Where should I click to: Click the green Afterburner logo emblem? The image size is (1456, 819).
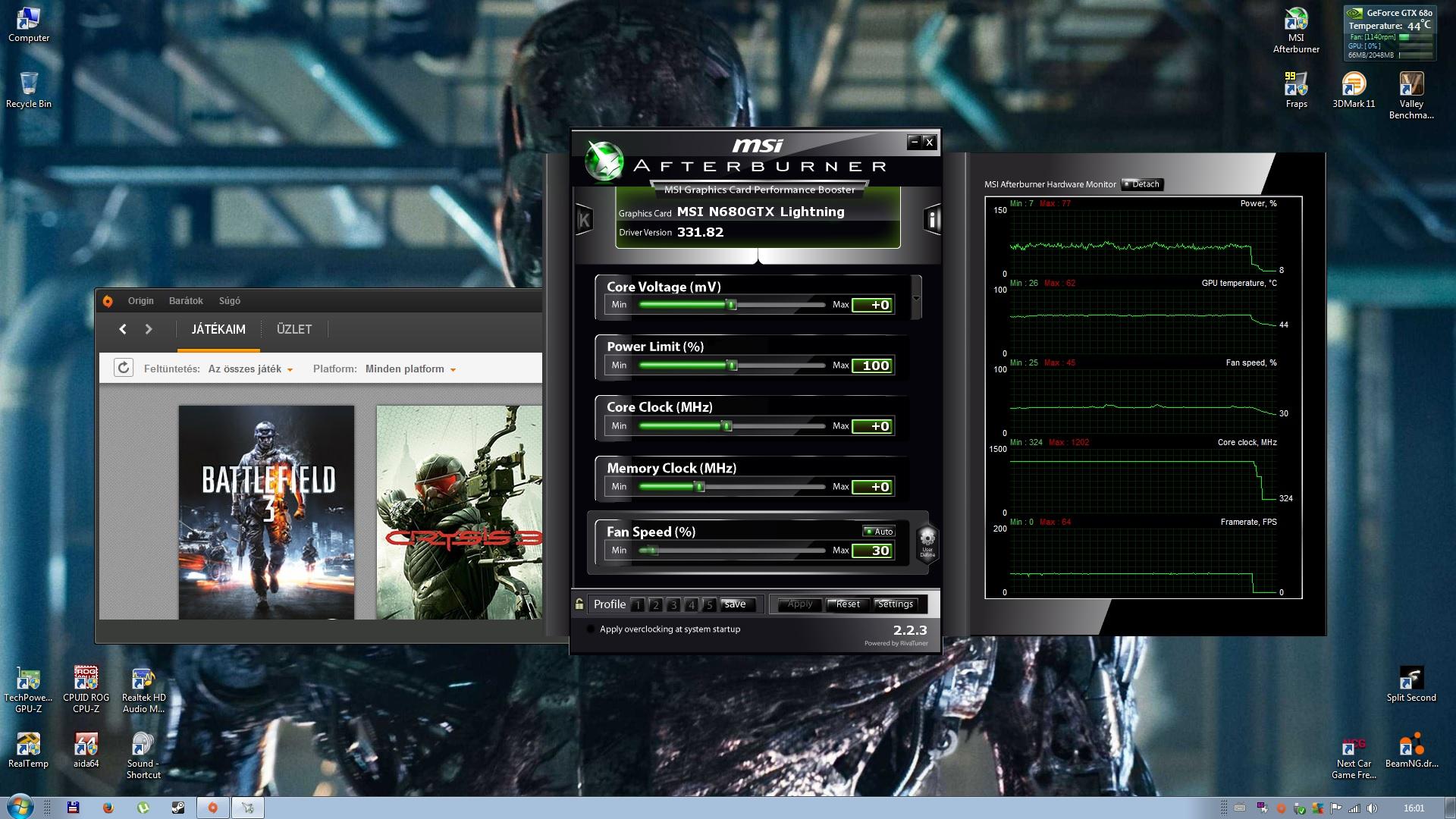point(604,160)
